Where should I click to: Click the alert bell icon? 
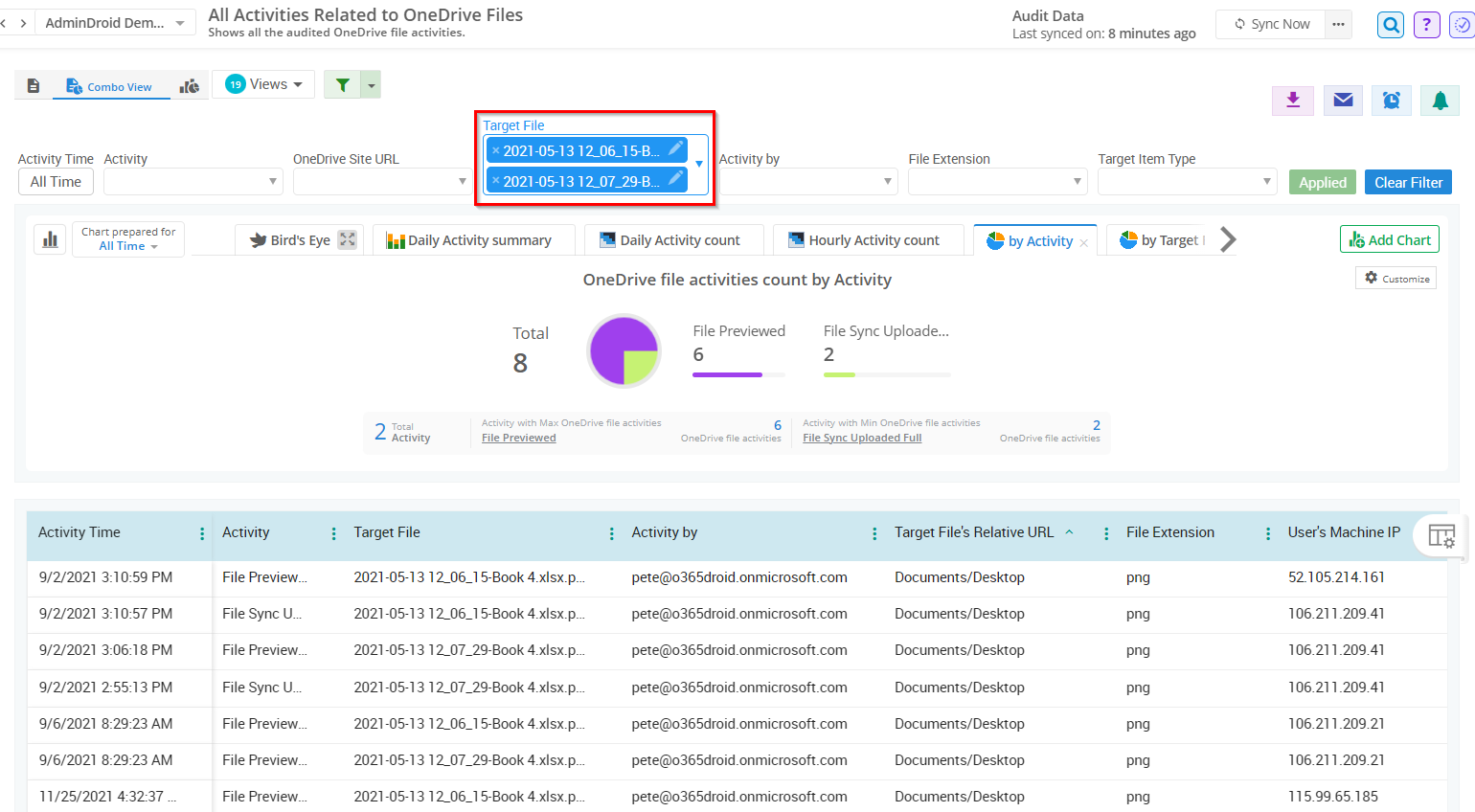pyautogui.click(x=1440, y=100)
